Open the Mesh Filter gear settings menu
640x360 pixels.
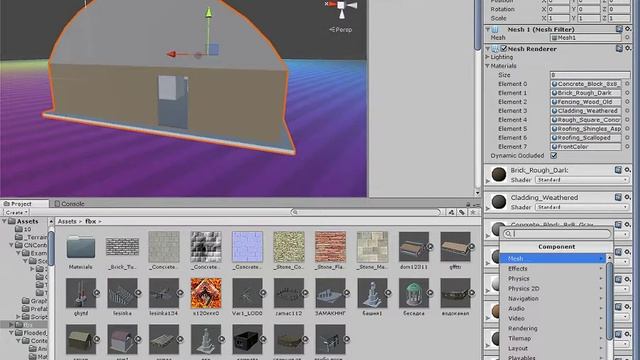(x=628, y=29)
